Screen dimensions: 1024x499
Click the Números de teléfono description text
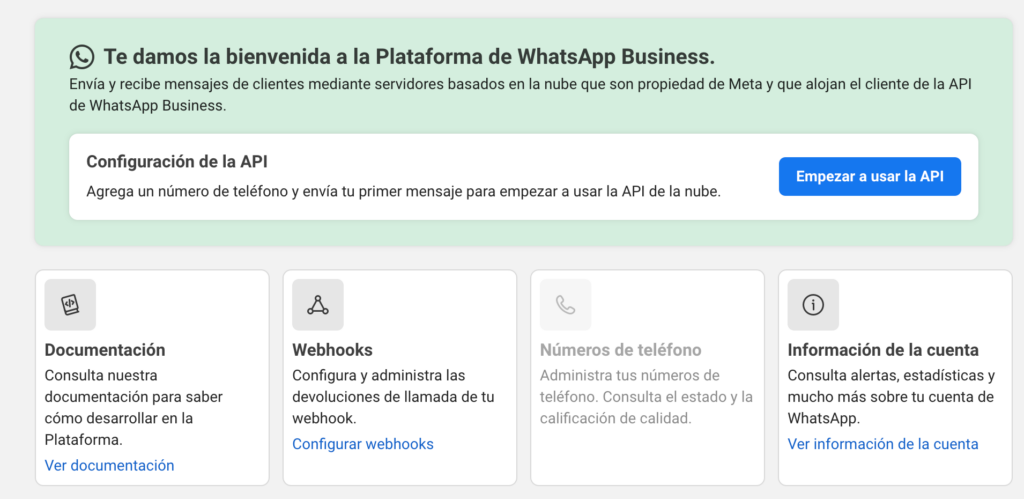645,397
